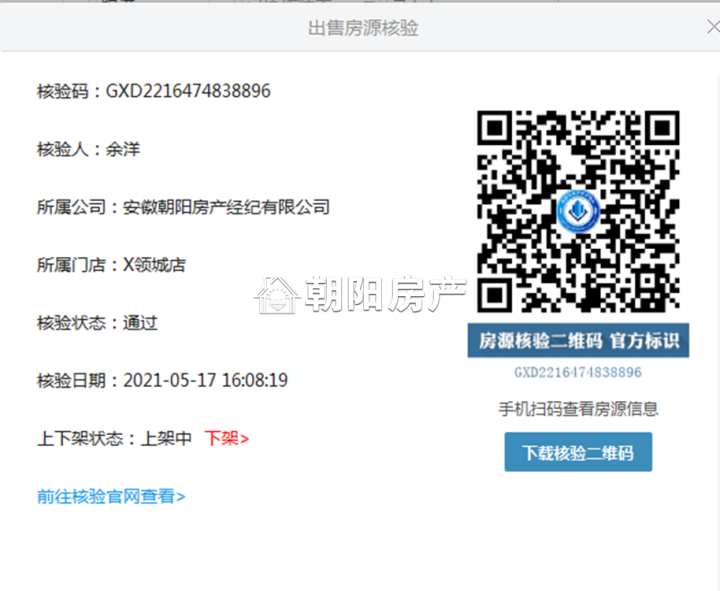Click verification status 通过
This screenshot has width=720, height=591.
[140, 323]
